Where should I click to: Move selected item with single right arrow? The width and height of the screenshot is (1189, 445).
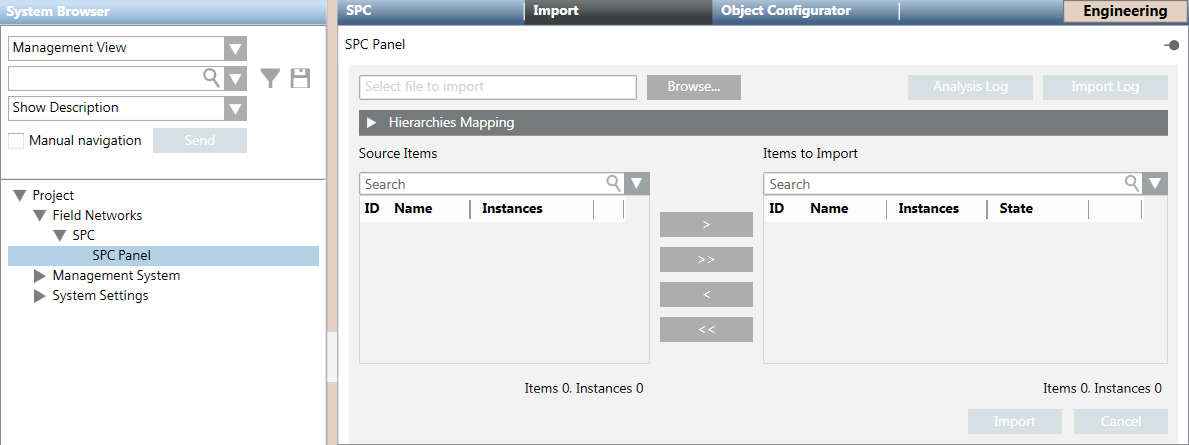706,225
